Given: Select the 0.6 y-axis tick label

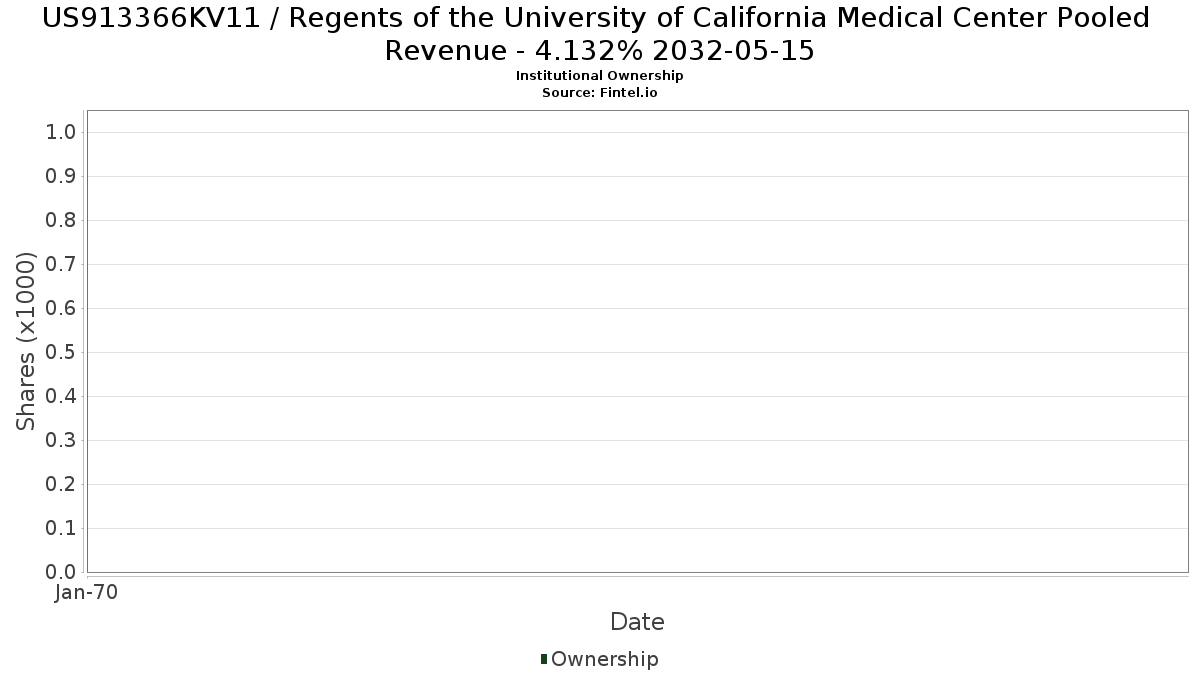Looking at the screenshot, I should 61,309.
